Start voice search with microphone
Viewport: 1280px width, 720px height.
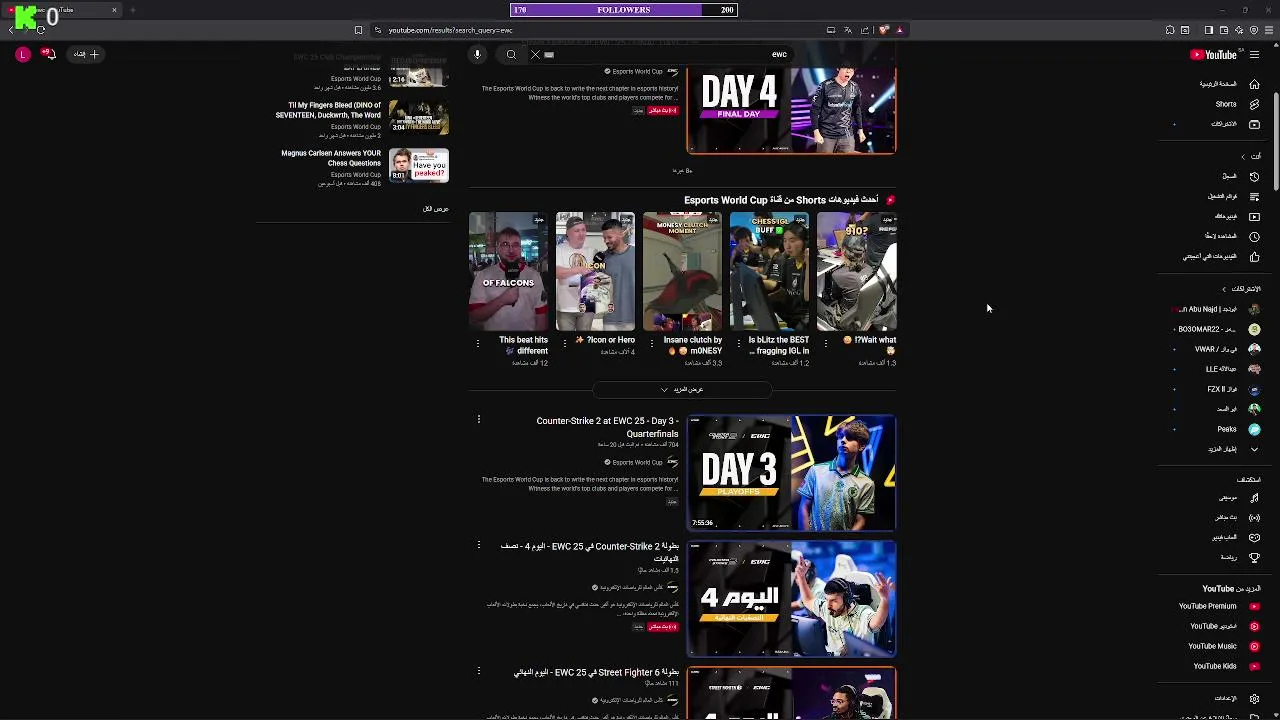[477, 55]
